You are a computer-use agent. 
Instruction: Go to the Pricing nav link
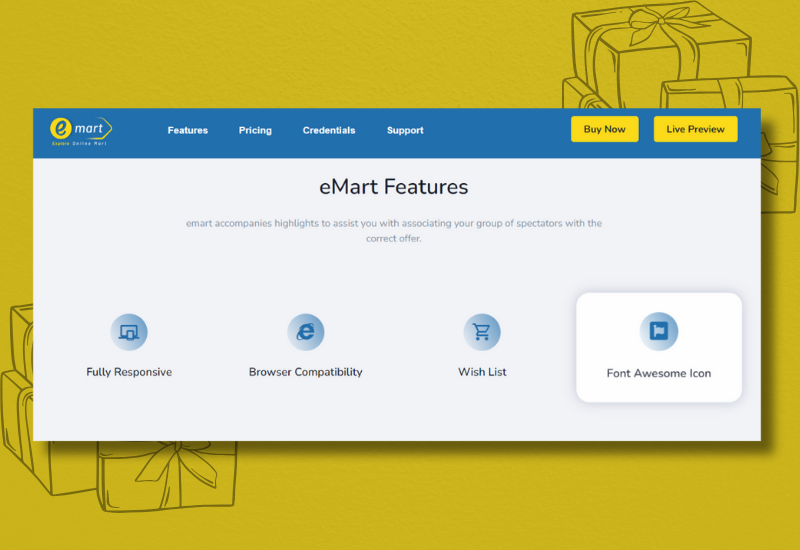tap(255, 130)
